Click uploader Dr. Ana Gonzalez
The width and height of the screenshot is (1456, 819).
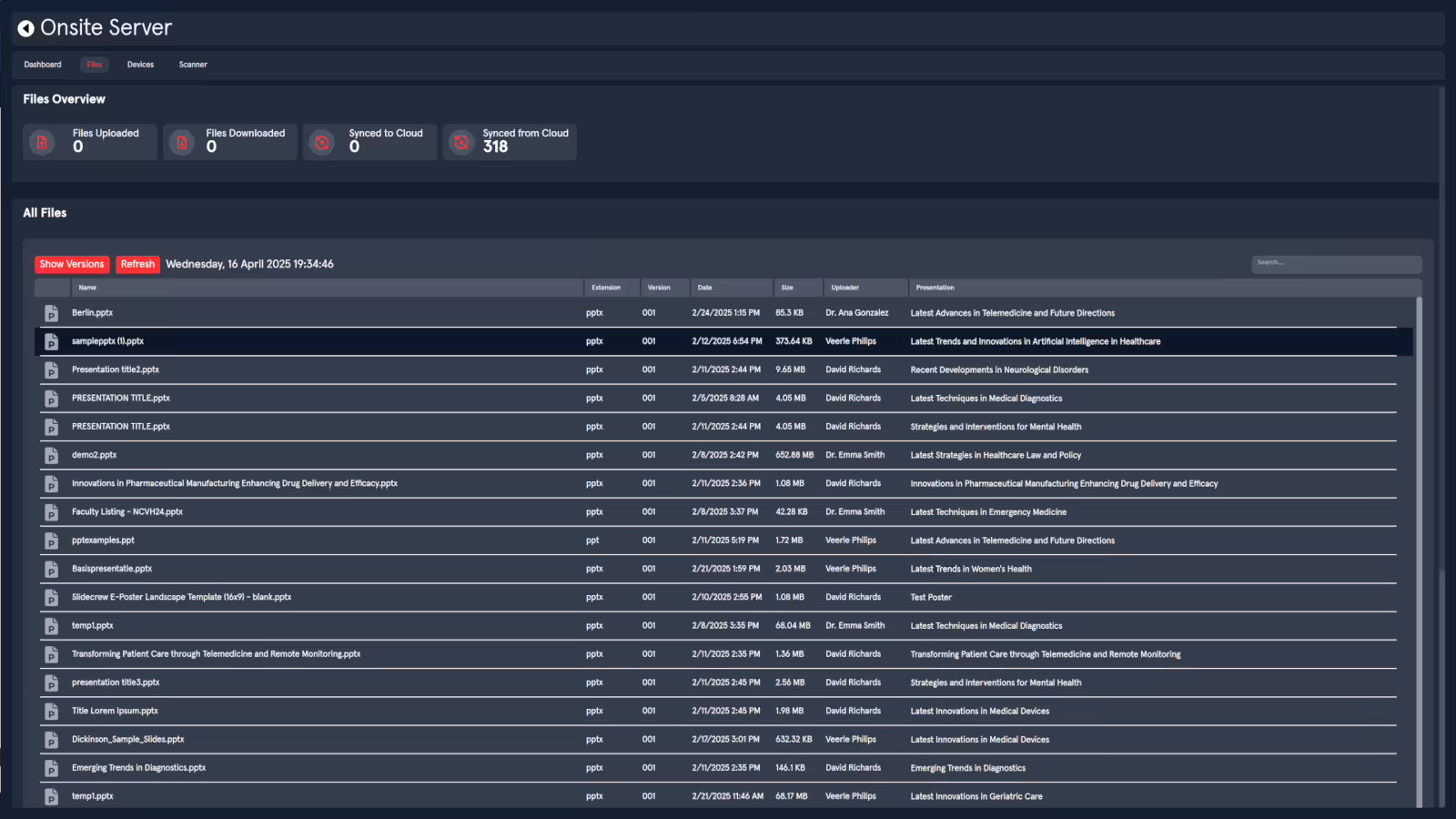tap(857, 313)
